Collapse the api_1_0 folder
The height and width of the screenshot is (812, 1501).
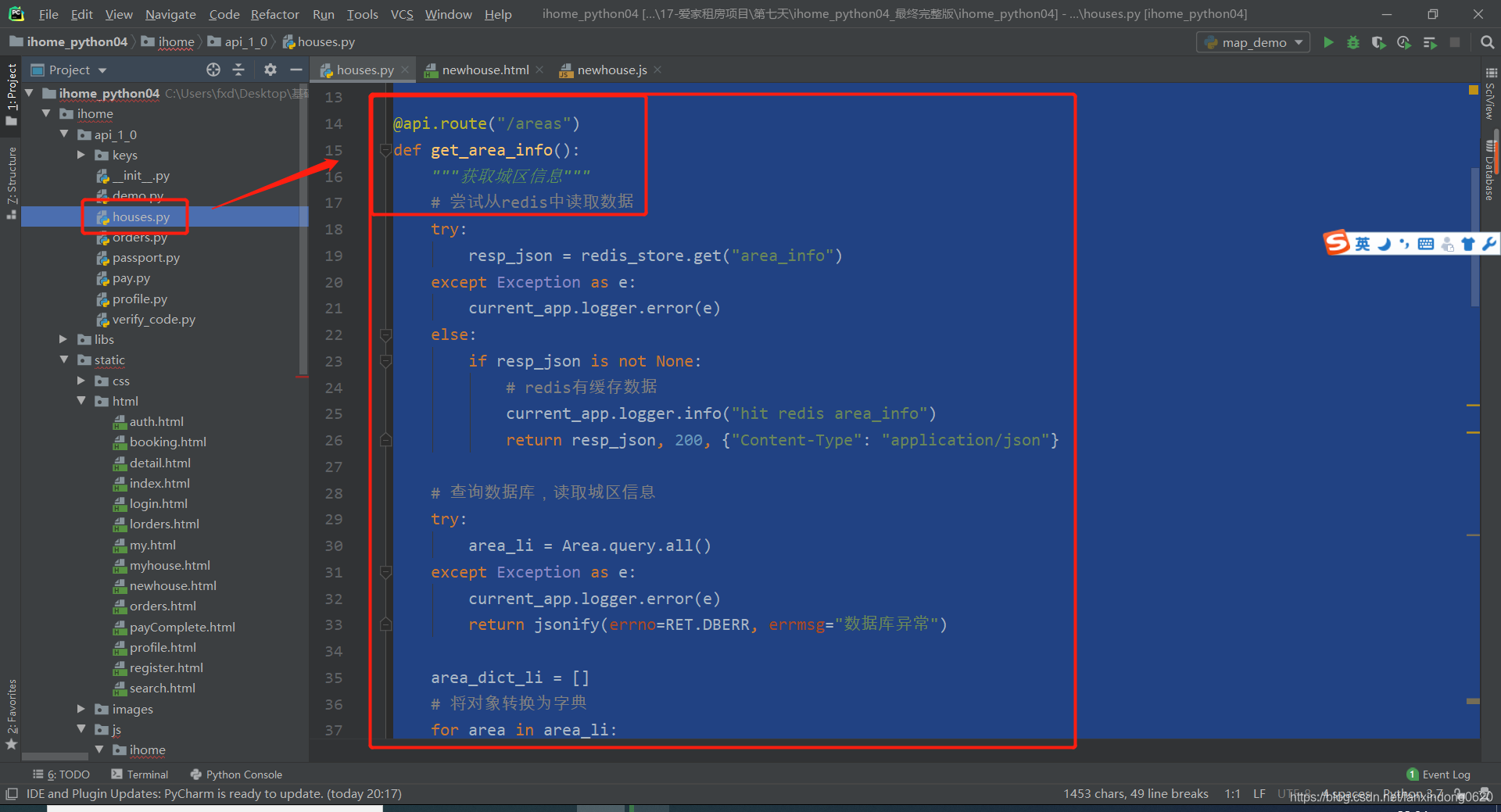[x=64, y=134]
